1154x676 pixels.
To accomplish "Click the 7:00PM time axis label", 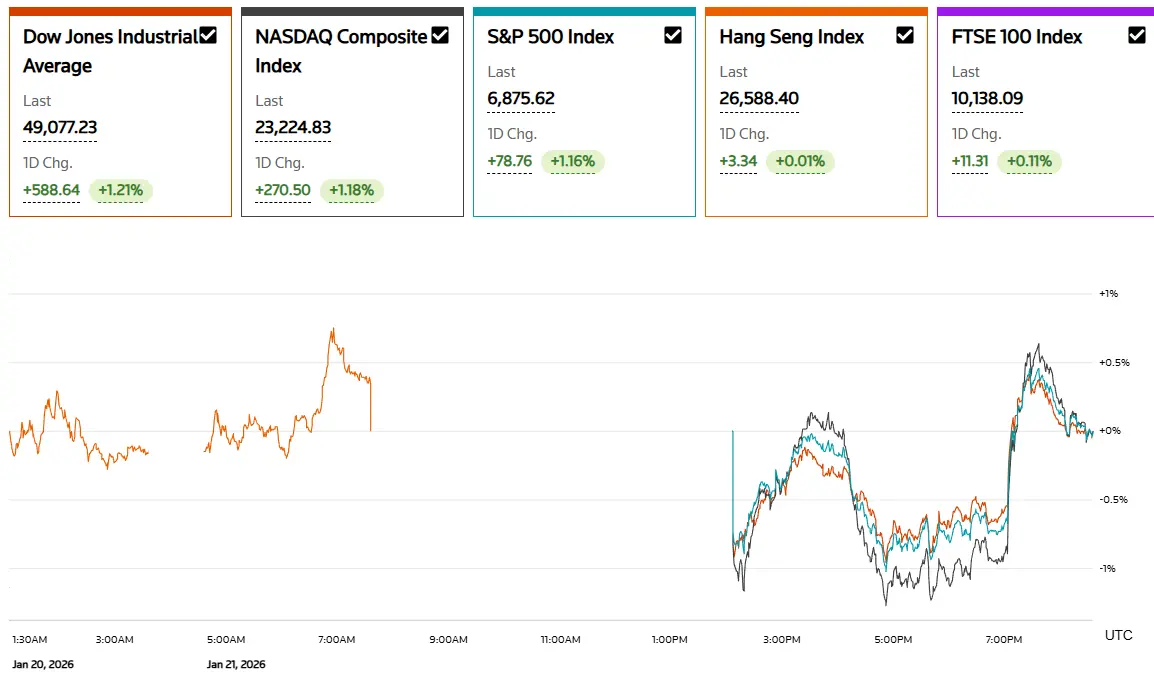I will 1003,639.
